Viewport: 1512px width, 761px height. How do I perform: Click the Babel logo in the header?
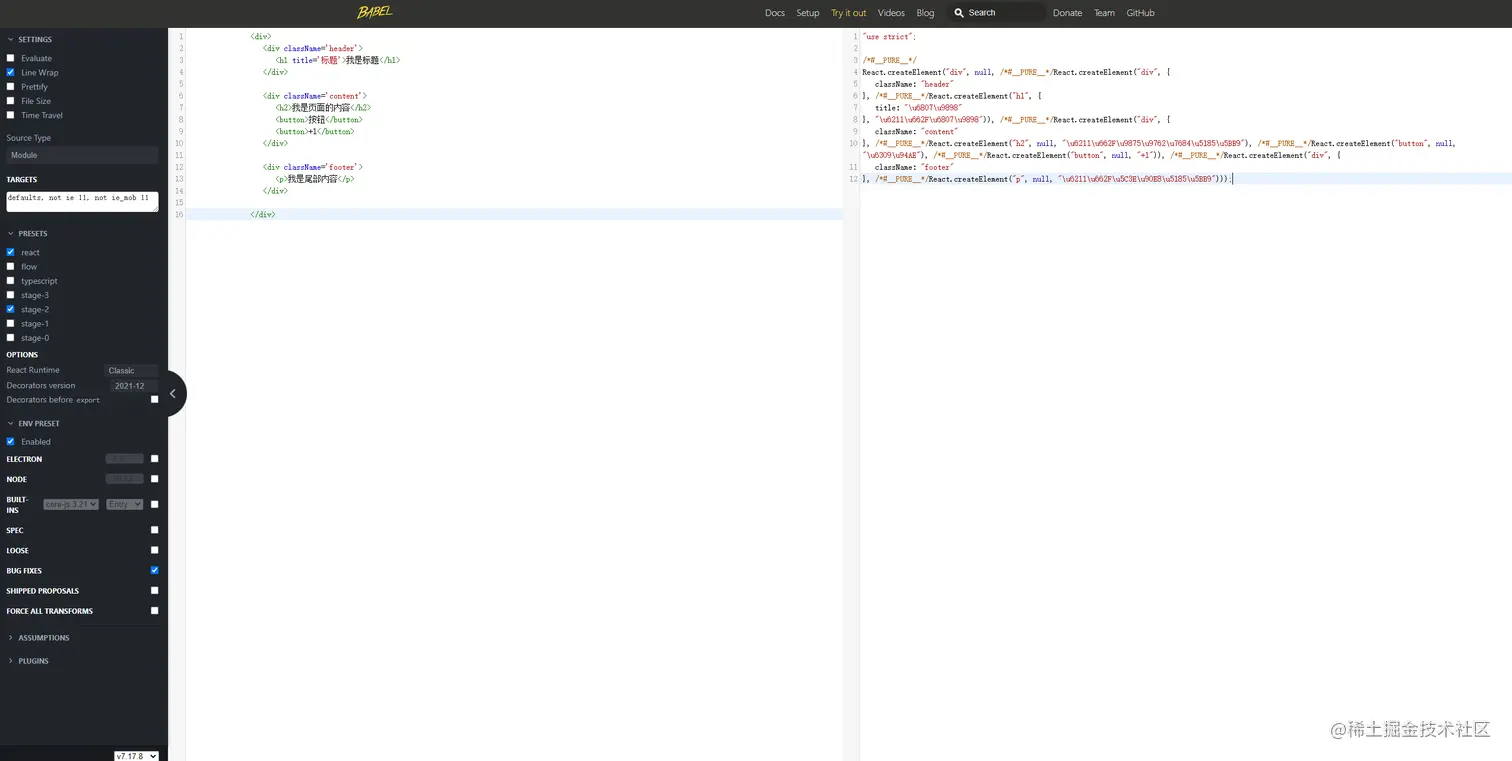[375, 12]
